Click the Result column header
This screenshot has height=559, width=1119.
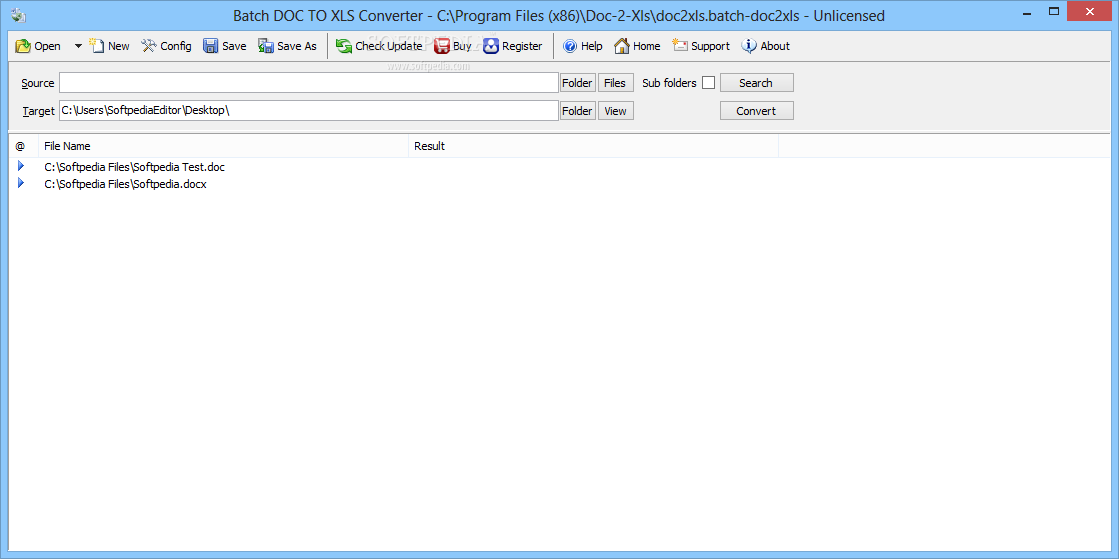point(593,146)
